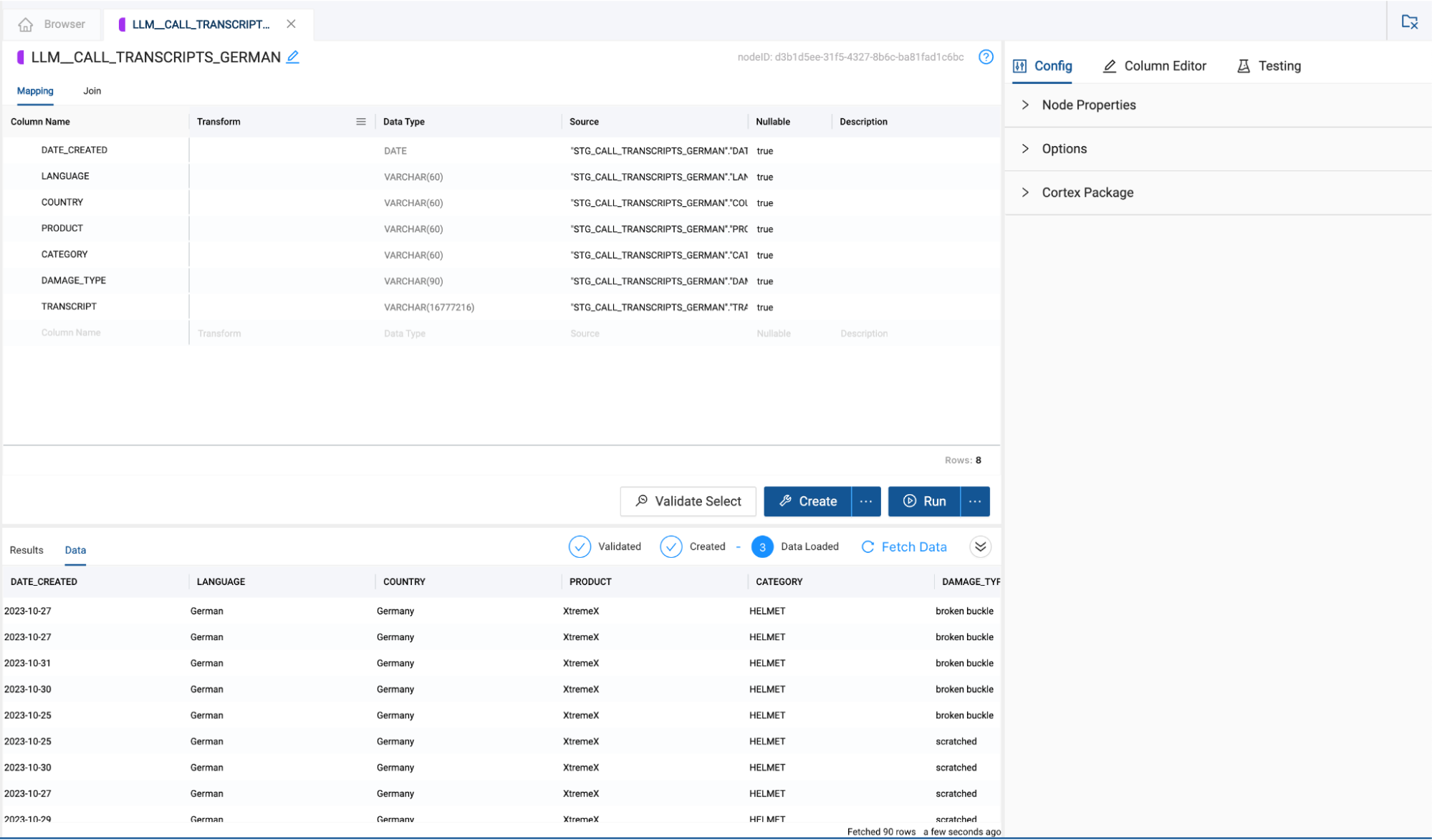Click the close-folder icon at top right

click(1409, 22)
